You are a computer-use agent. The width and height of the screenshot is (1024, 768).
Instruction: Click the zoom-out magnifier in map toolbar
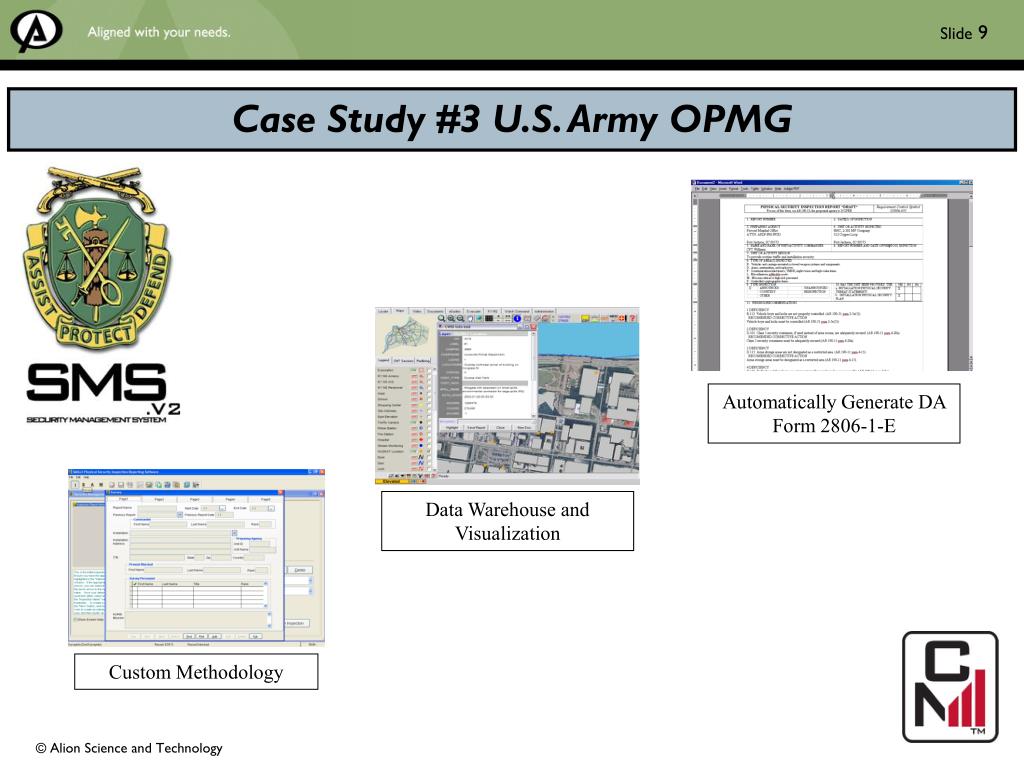pyautogui.click(x=460, y=318)
